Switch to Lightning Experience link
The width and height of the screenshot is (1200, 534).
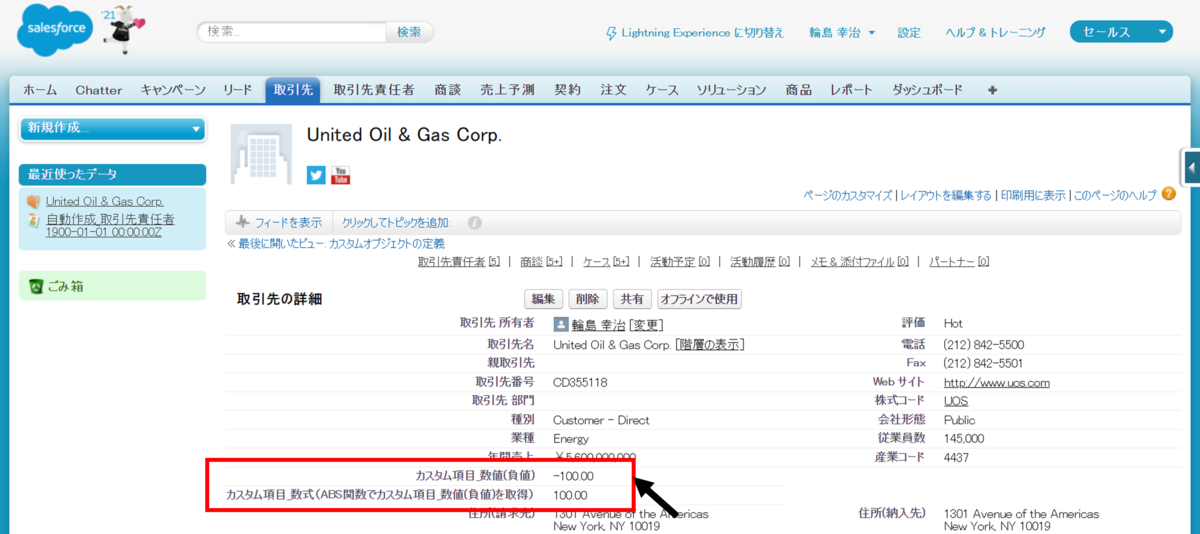703,33
